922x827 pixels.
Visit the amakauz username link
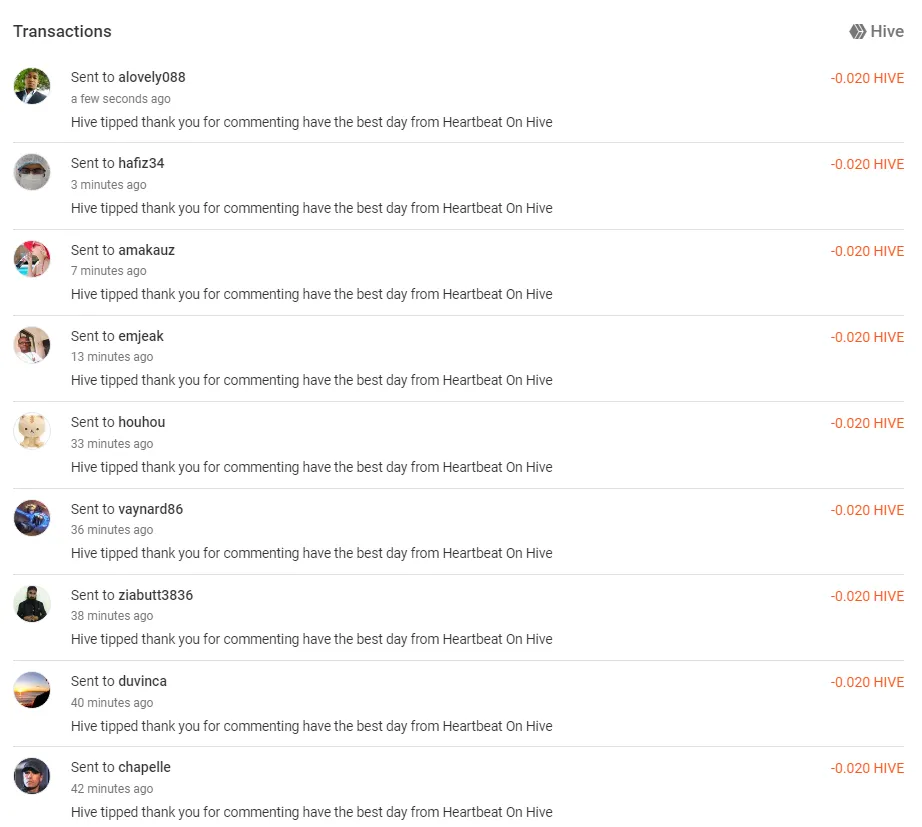click(146, 250)
